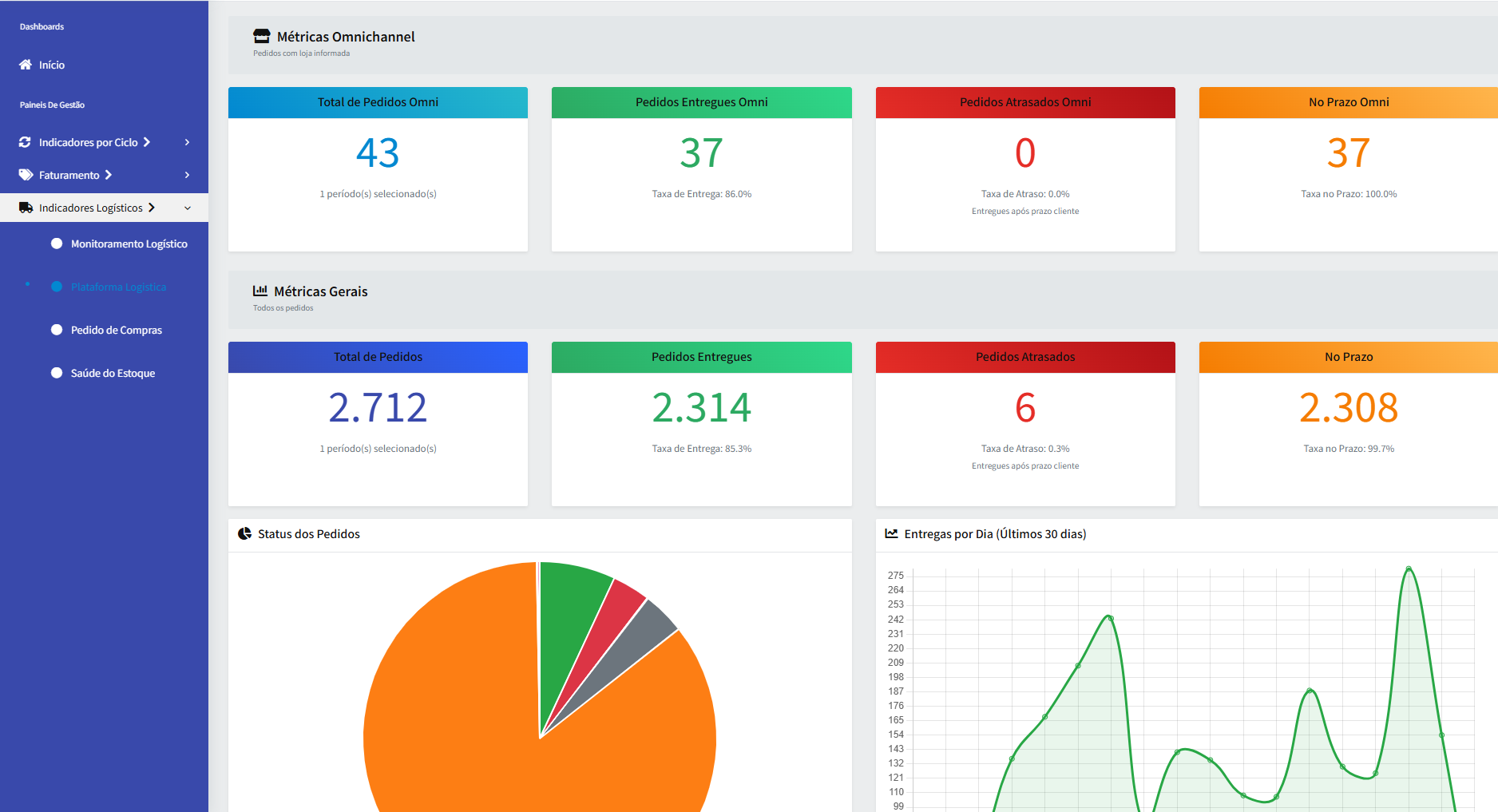
Task: Click the tags icon for Faturamento
Action: tap(26, 175)
